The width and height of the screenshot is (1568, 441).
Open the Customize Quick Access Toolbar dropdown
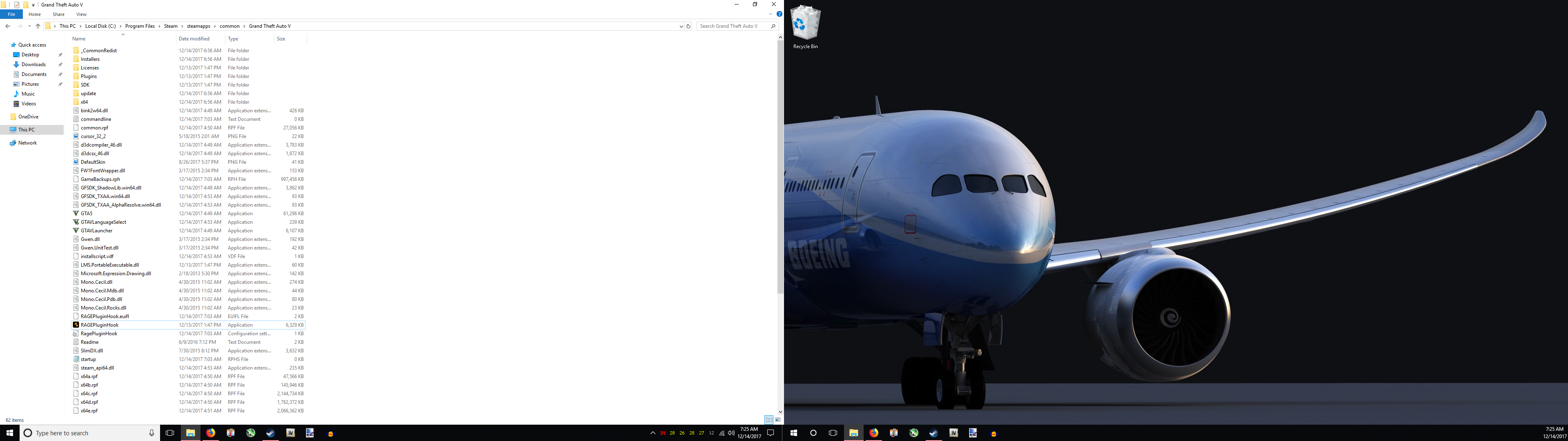[33, 5]
